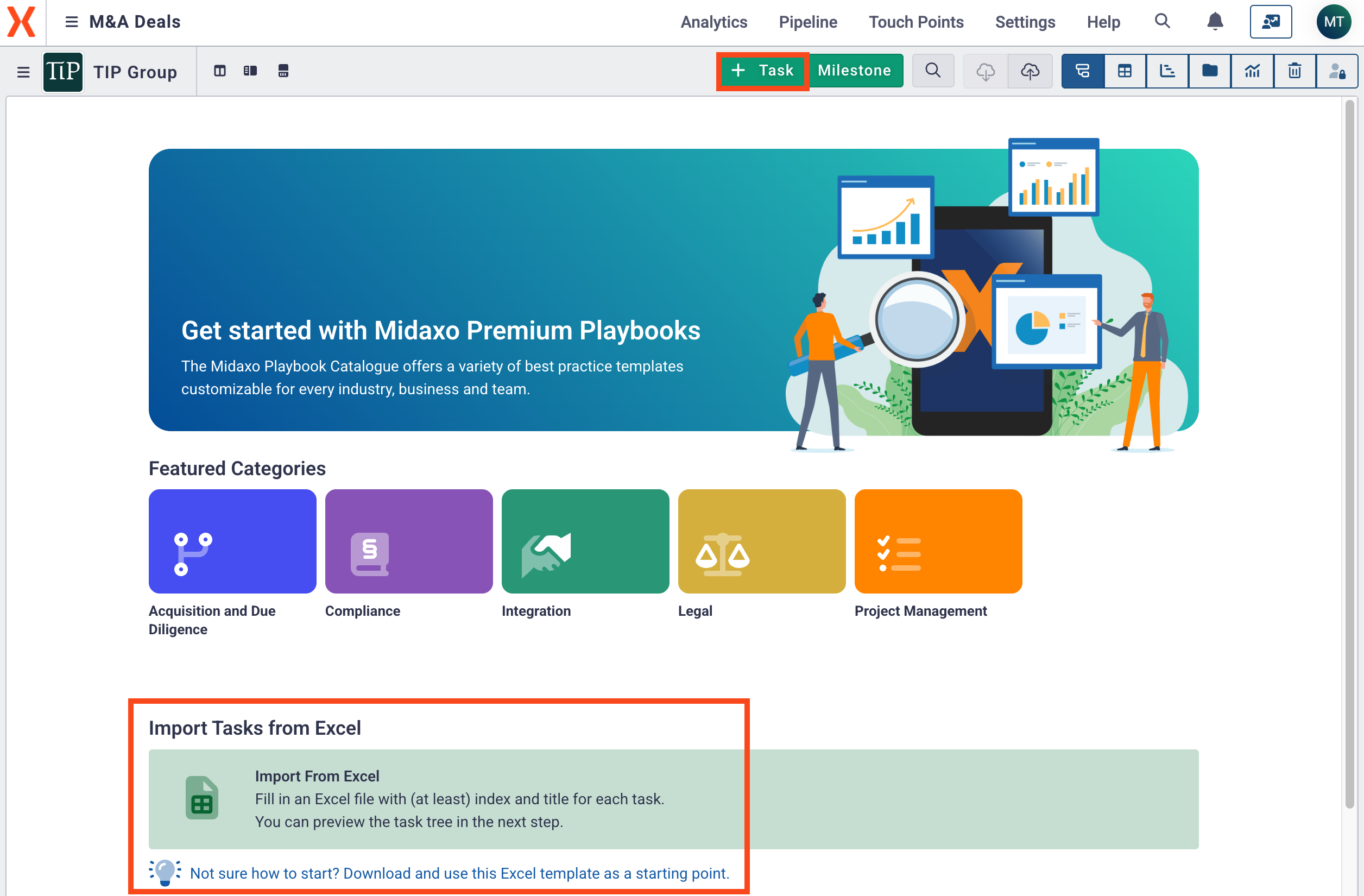
Task: Open the notifications bell
Action: [1215, 22]
